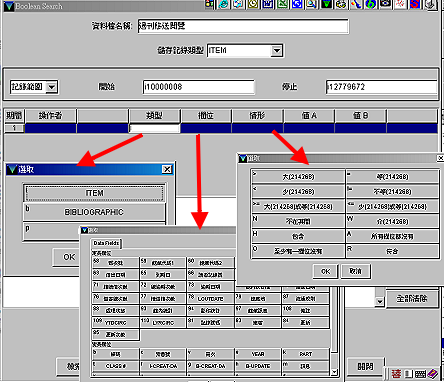Click the green spreadsheet icon in top toolbar

[283, 4]
